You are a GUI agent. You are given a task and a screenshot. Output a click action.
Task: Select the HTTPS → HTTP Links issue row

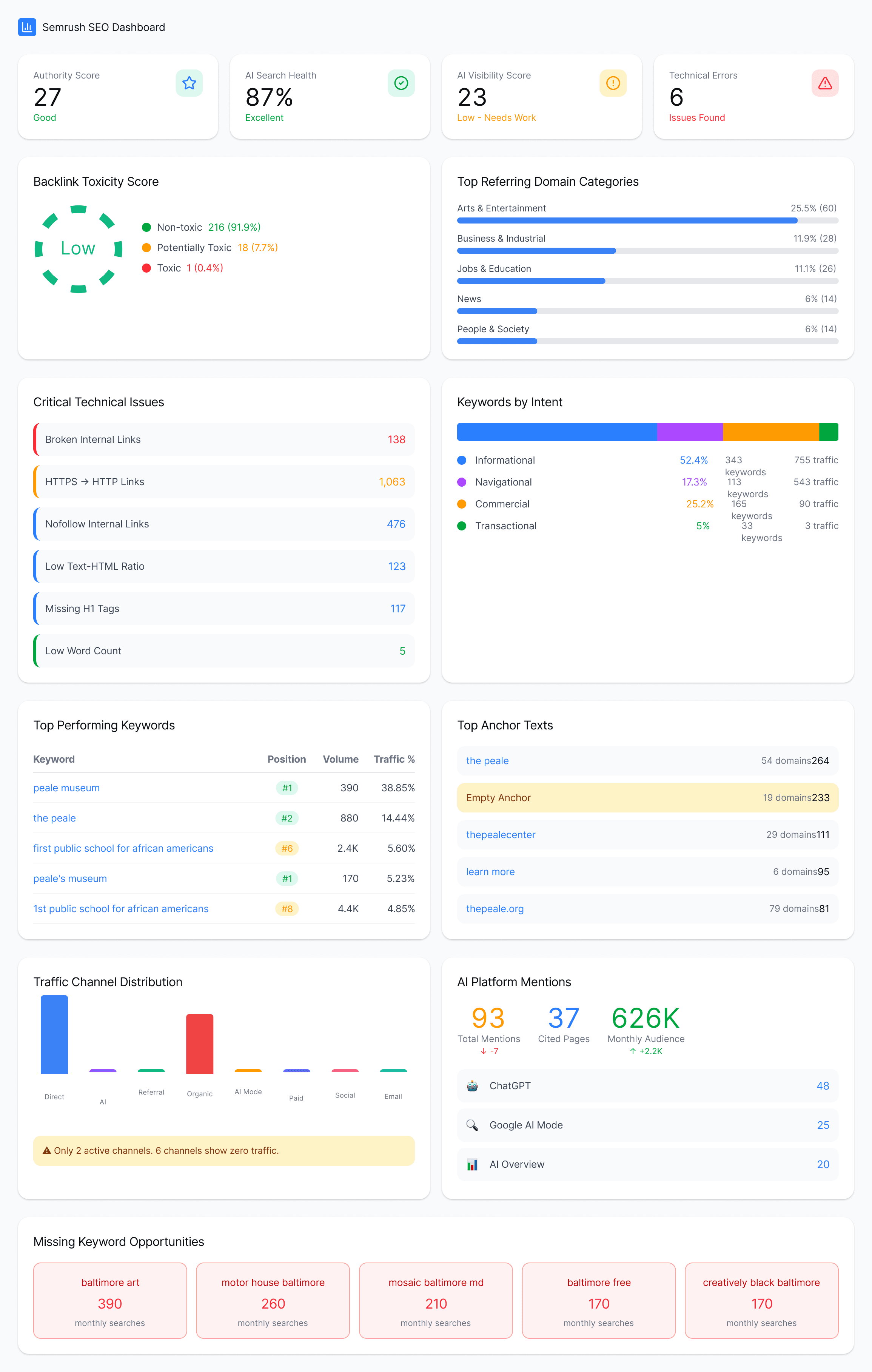(224, 481)
